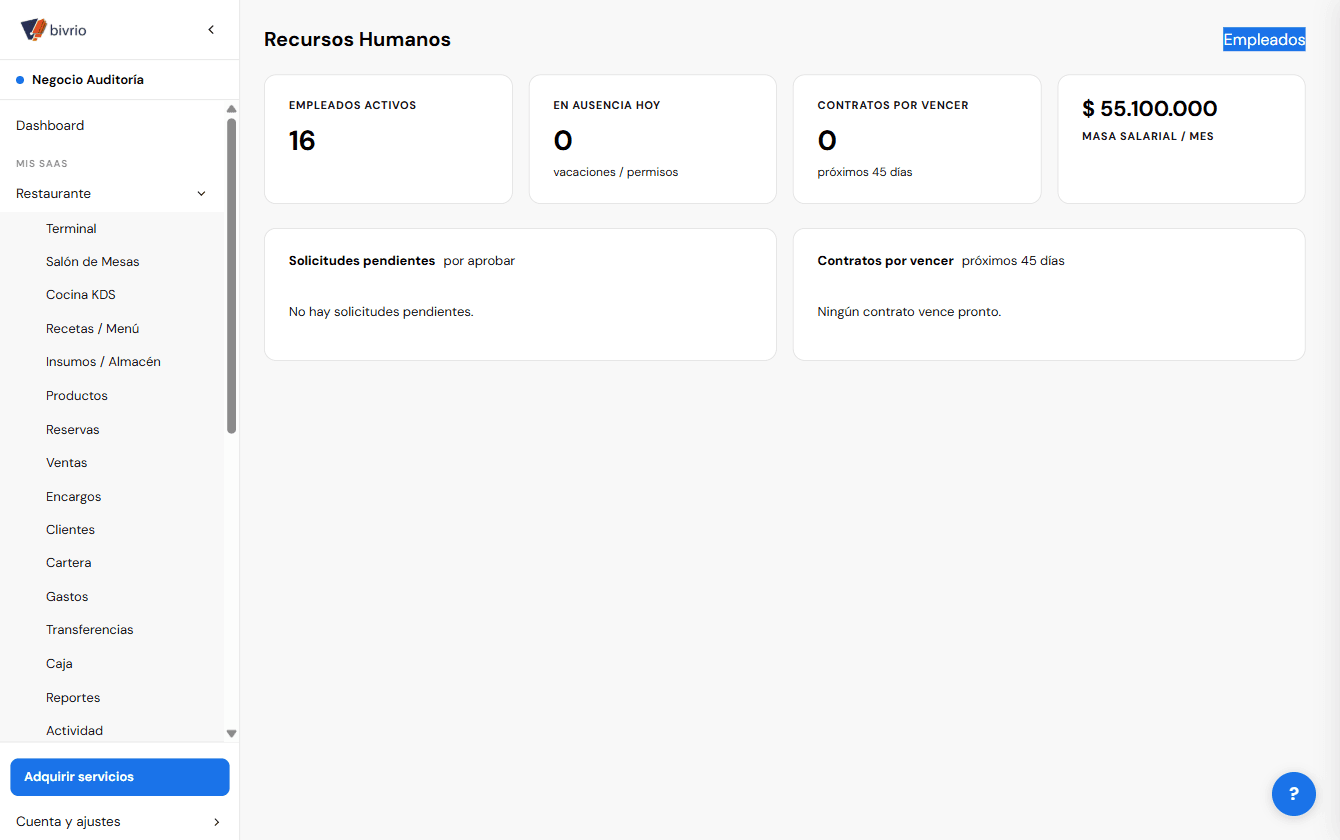
Task: Click the MIS SAAS section label
Action: coord(42,163)
